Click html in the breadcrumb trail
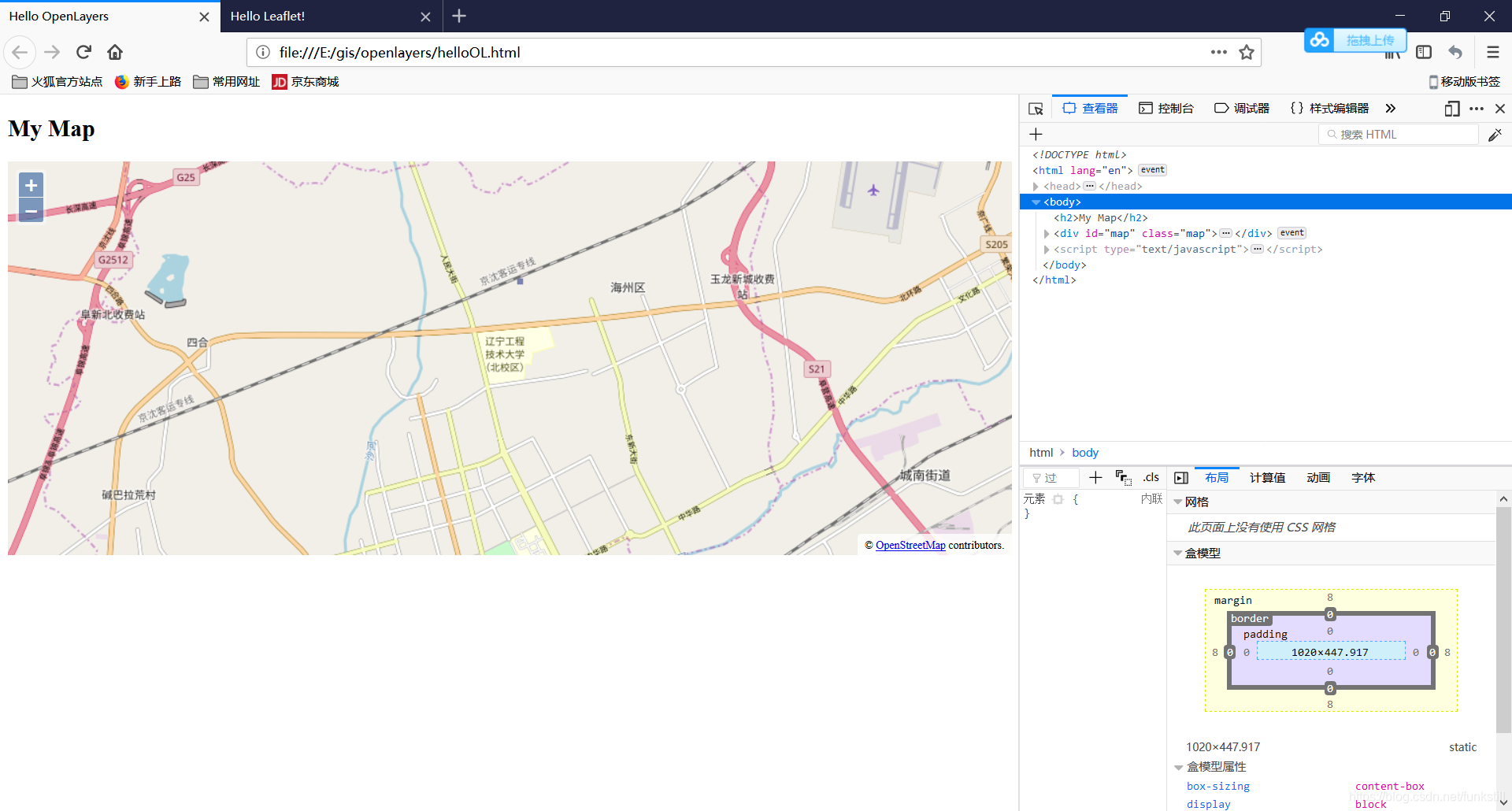 (1040, 453)
